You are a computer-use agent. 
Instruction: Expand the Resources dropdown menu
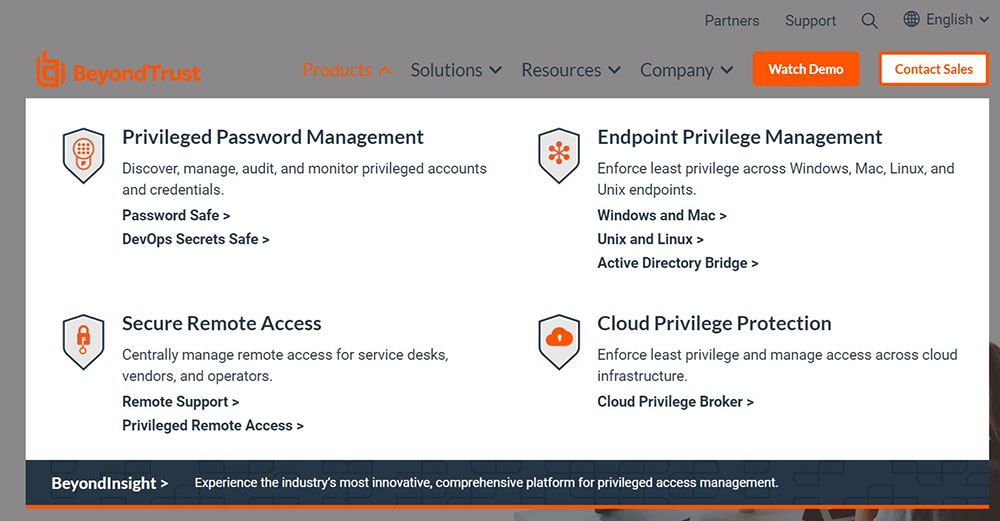tap(570, 70)
